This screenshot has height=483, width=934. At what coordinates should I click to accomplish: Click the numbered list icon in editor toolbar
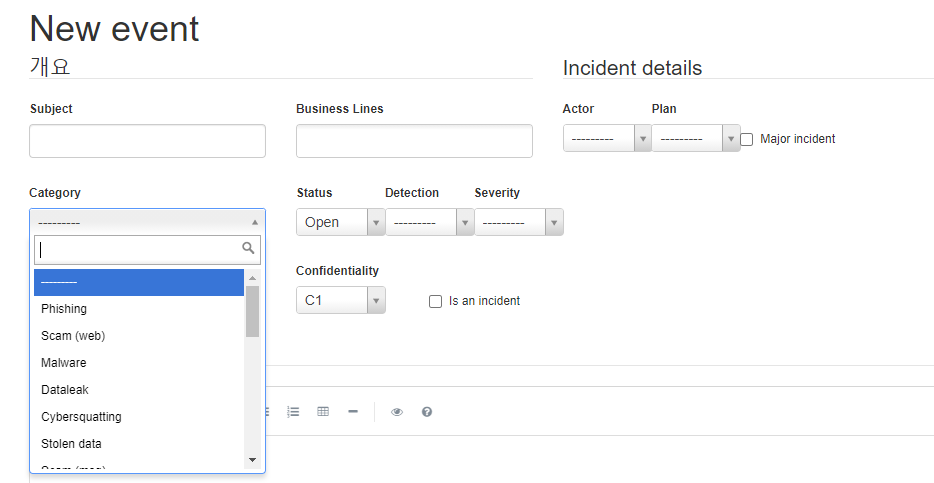(293, 412)
